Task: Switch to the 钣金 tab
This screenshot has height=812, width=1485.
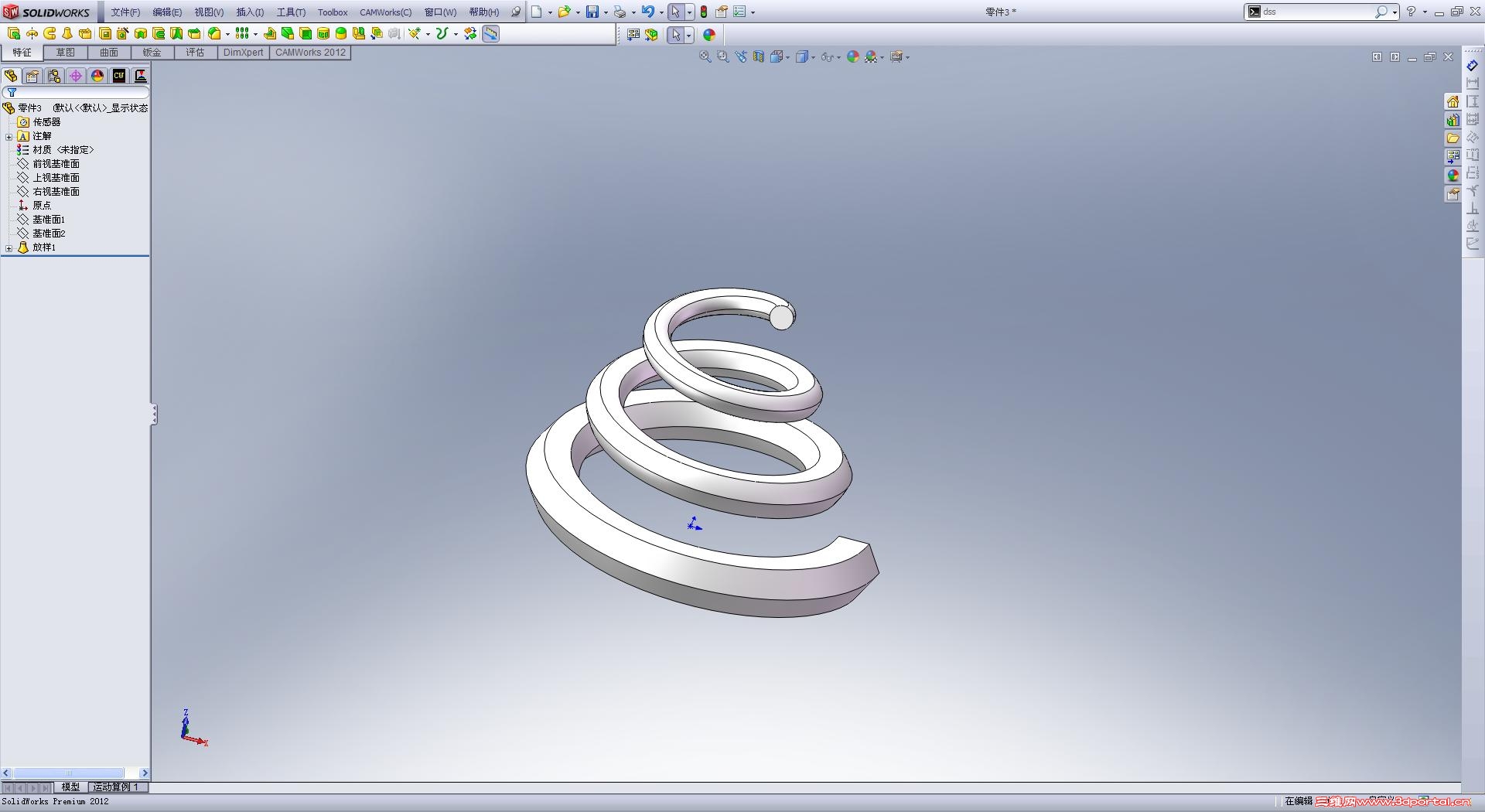Action: click(x=152, y=53)
